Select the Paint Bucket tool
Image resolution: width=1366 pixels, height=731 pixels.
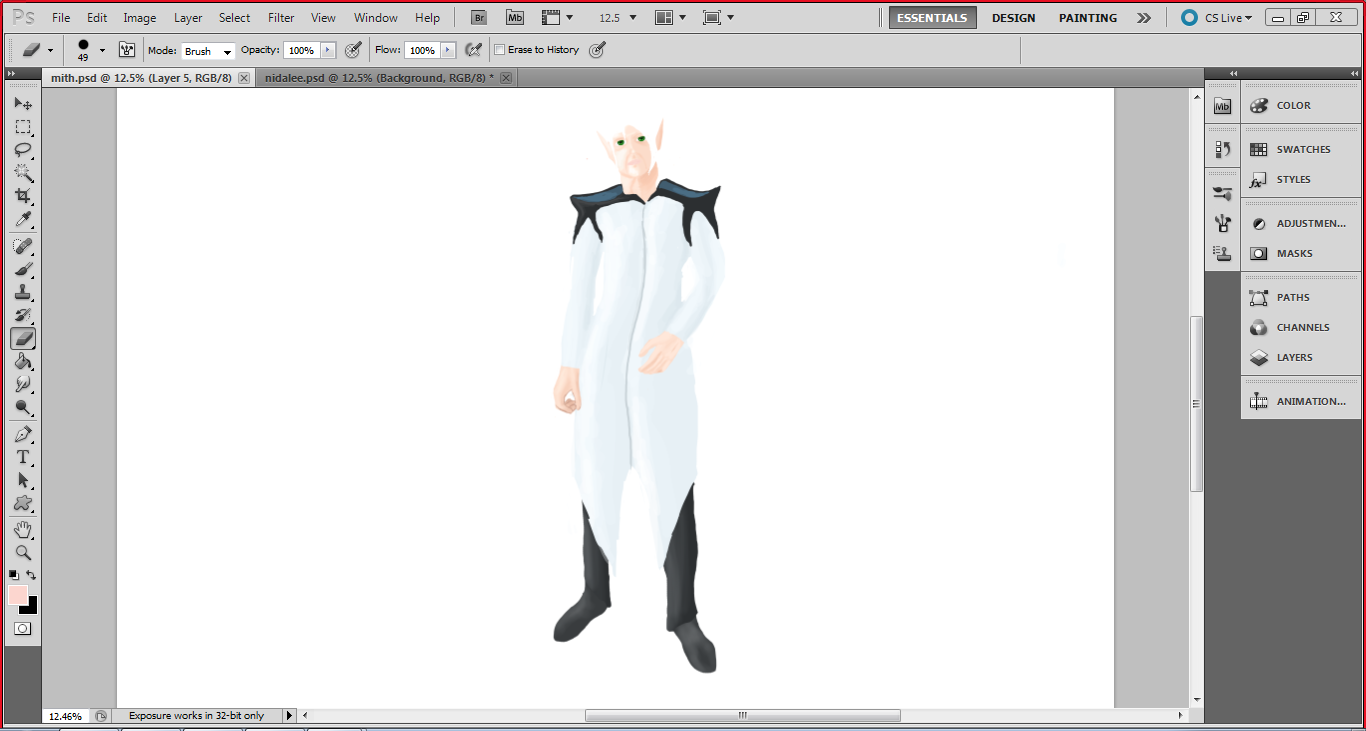23,361
